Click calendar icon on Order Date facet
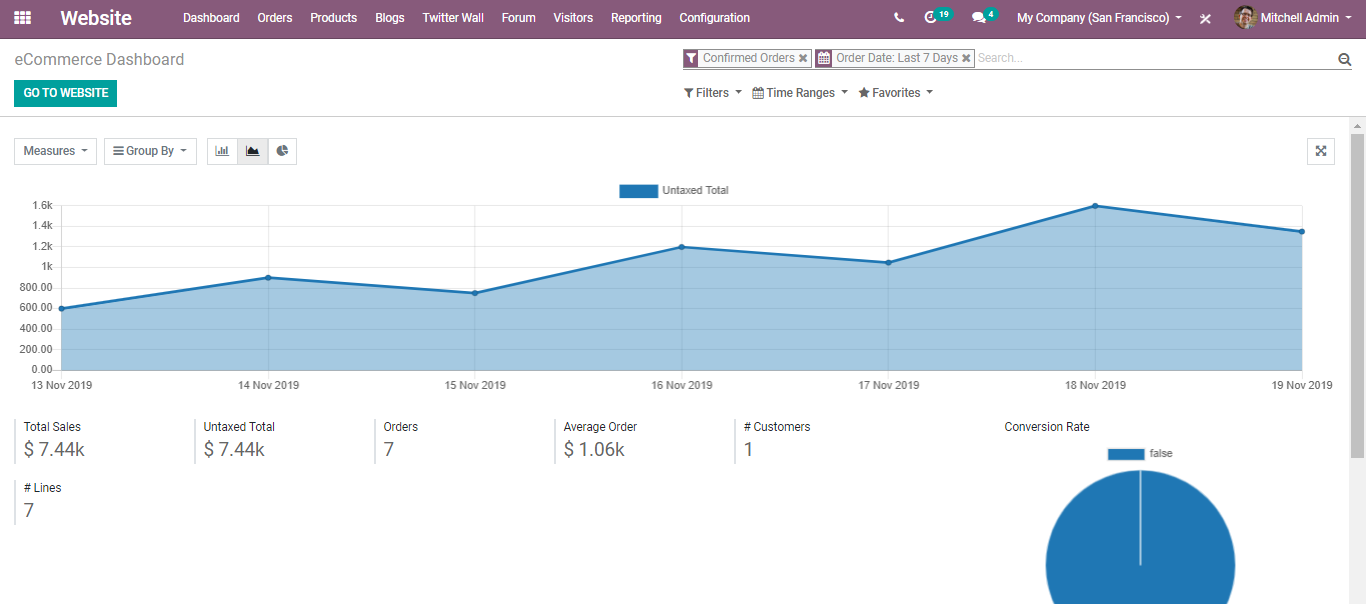The width and height of the screenshot is (1366, 604). coord(823,58)
